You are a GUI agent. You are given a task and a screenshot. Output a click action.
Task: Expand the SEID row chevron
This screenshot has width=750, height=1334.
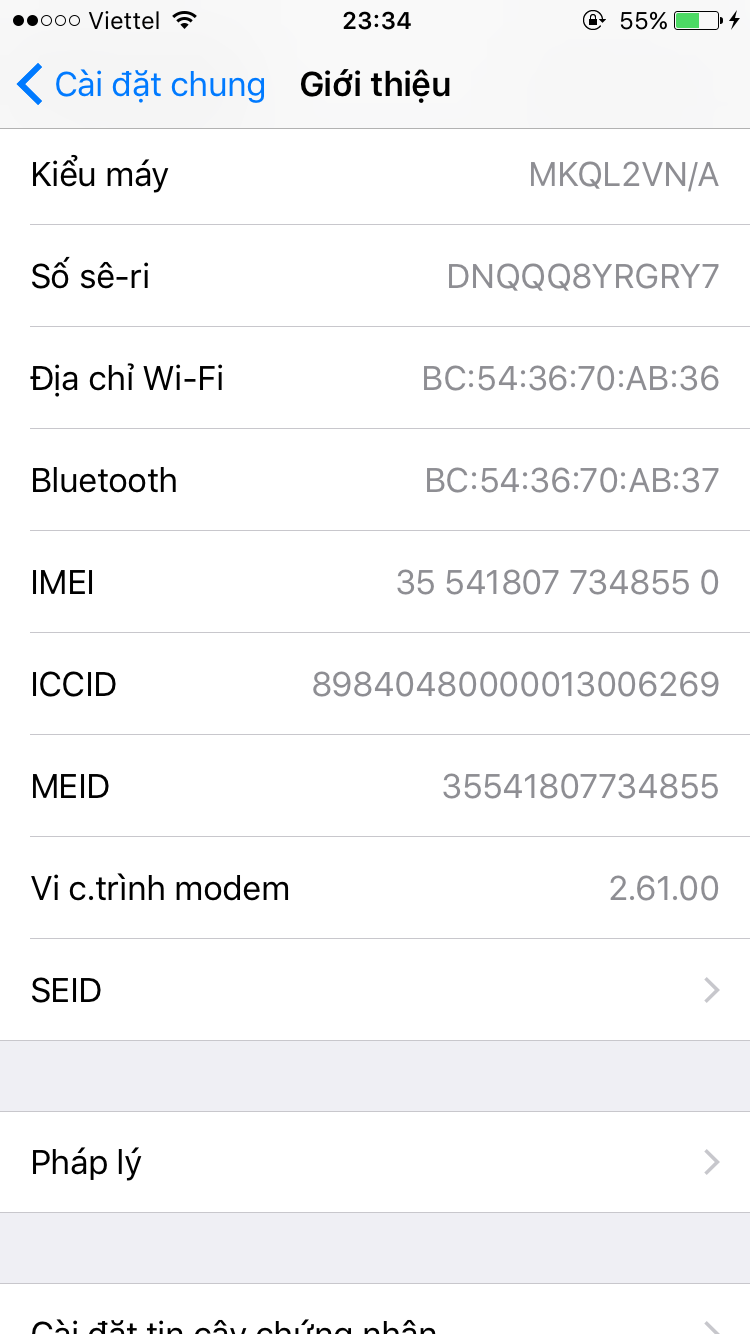(x=711, y=991)
